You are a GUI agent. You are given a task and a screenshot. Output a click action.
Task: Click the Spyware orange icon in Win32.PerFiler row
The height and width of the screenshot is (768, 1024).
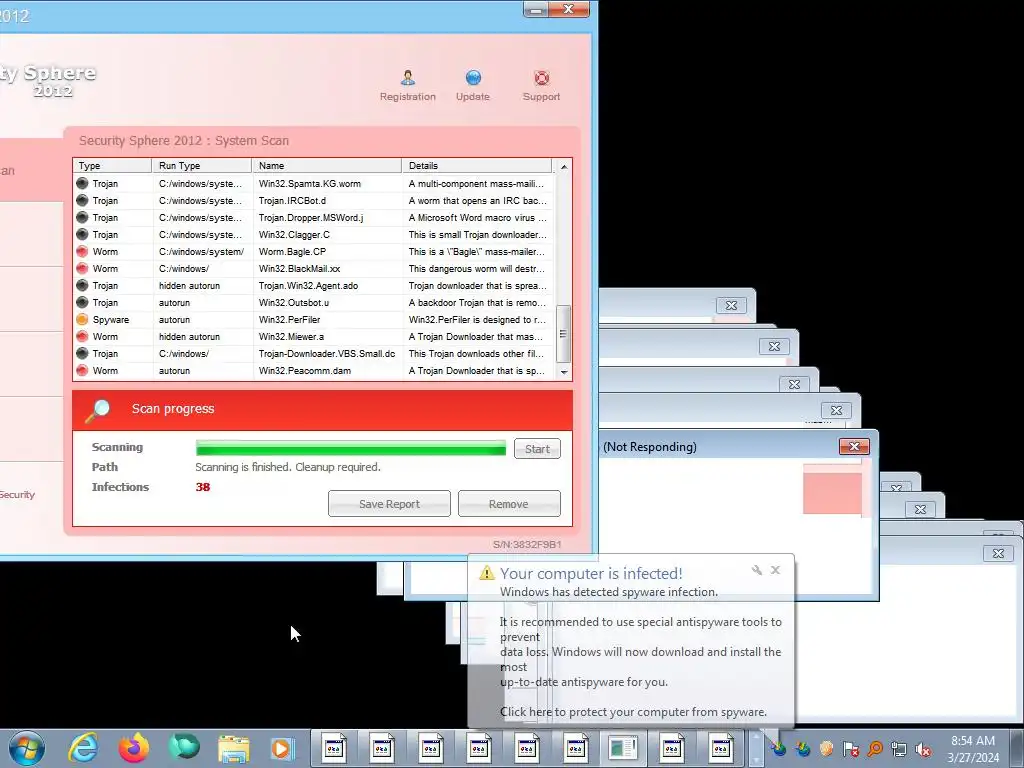click(82, 319)
